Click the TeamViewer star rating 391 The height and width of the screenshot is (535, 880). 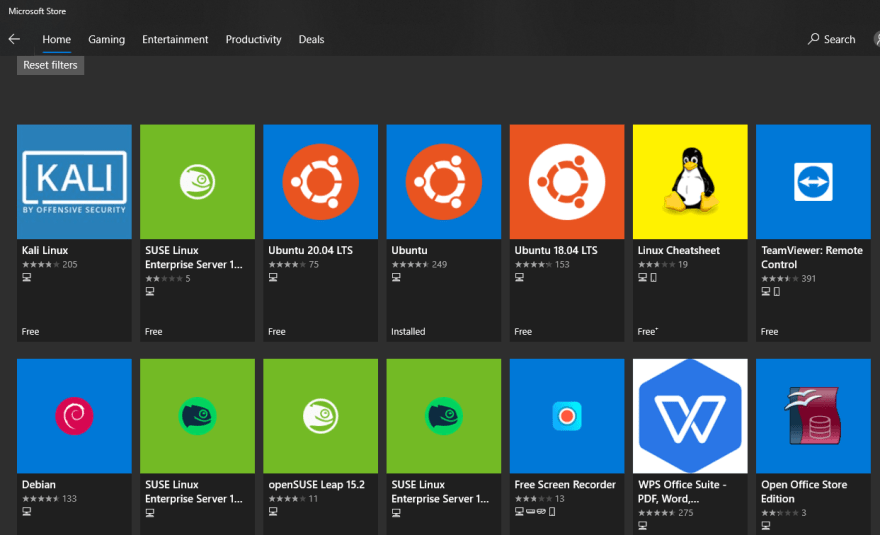[789, 278]
